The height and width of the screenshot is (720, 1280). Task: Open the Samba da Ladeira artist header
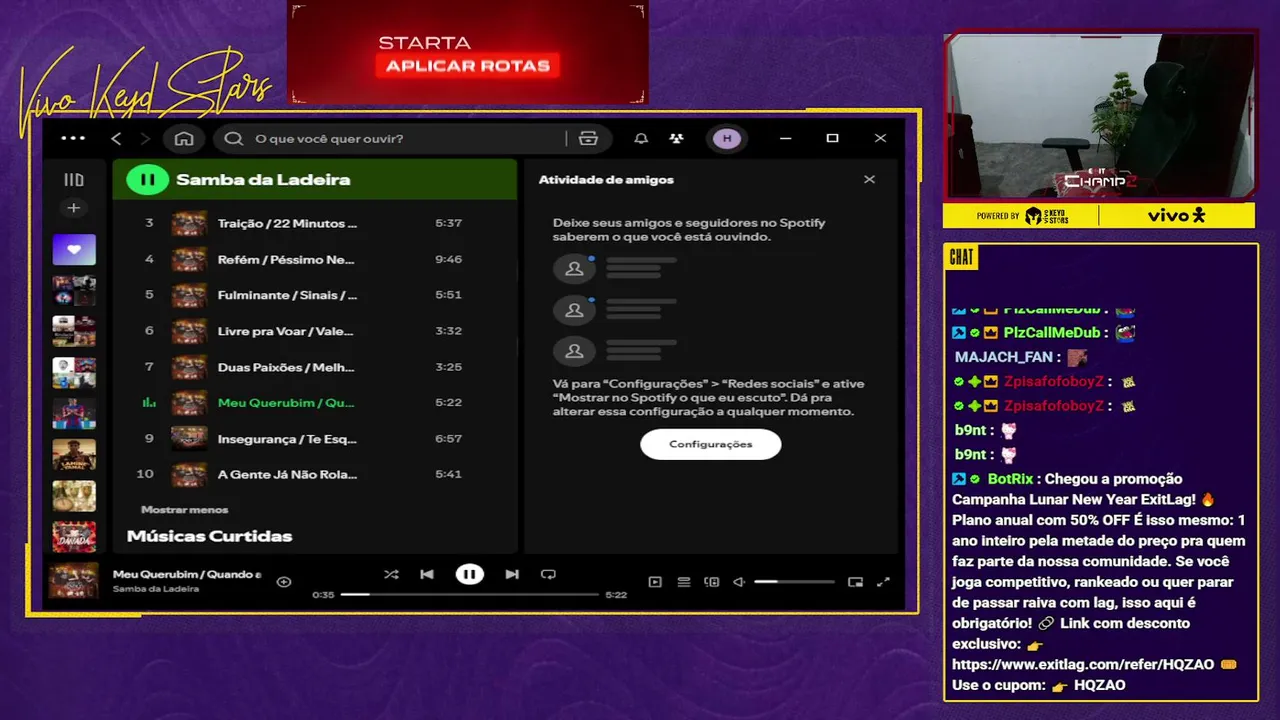[x=263, y=180]
